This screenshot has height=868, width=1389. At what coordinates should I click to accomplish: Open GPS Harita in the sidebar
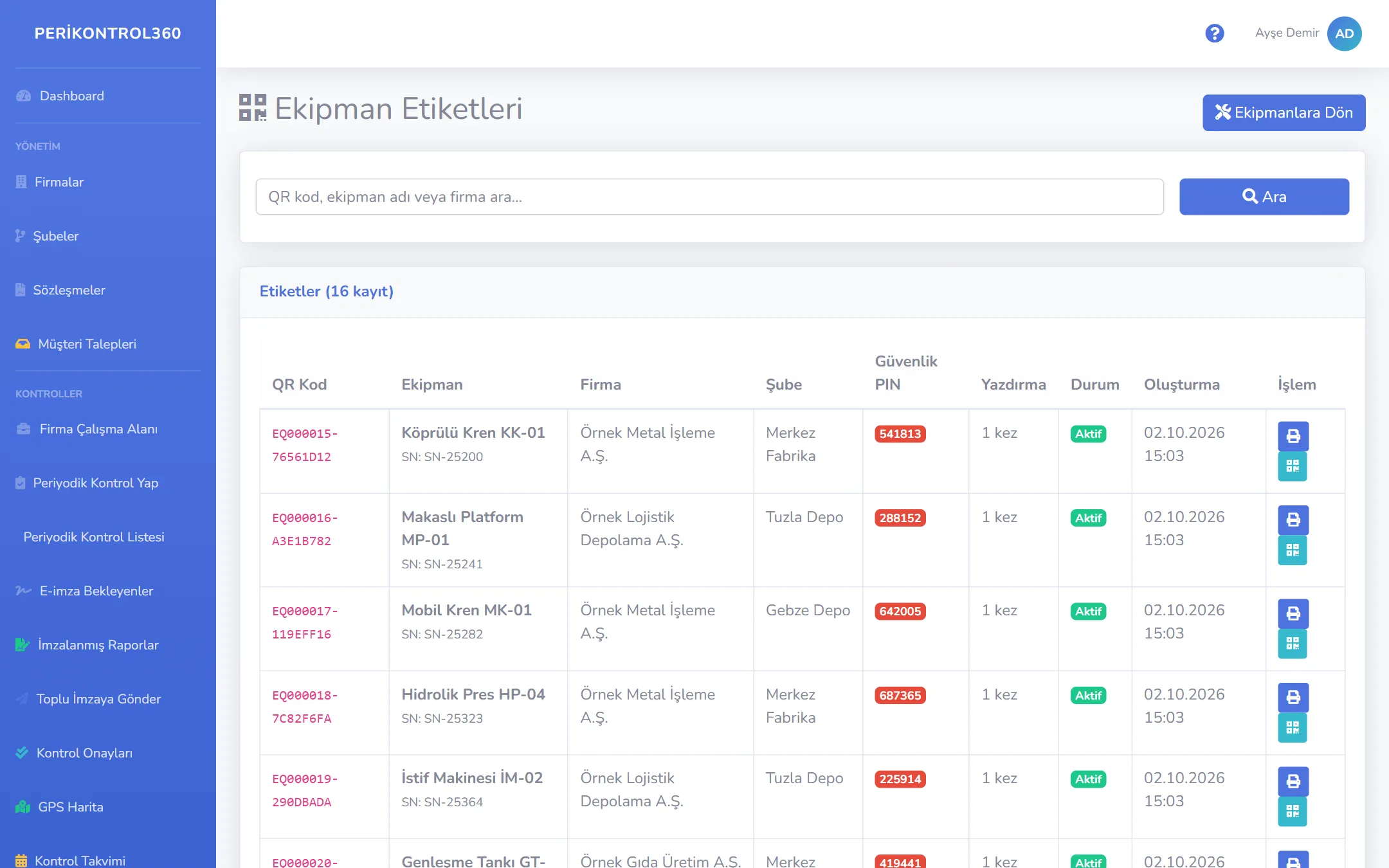click(107, 807)
